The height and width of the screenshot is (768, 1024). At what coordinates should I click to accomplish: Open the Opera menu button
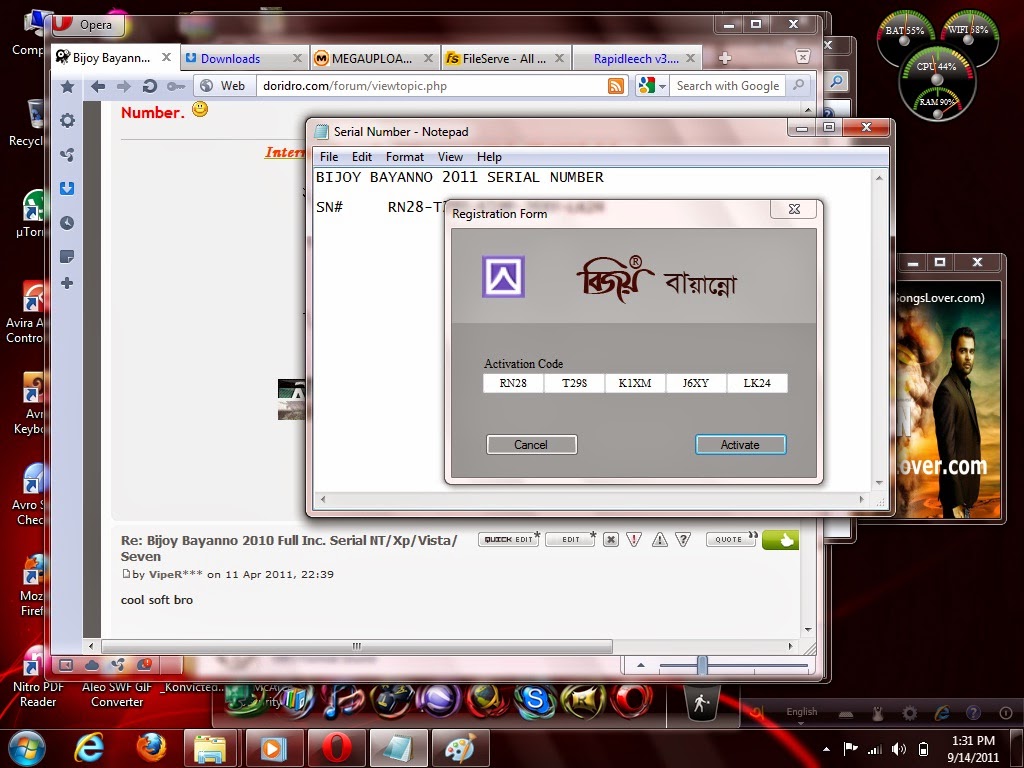click(x=88, y=25)
